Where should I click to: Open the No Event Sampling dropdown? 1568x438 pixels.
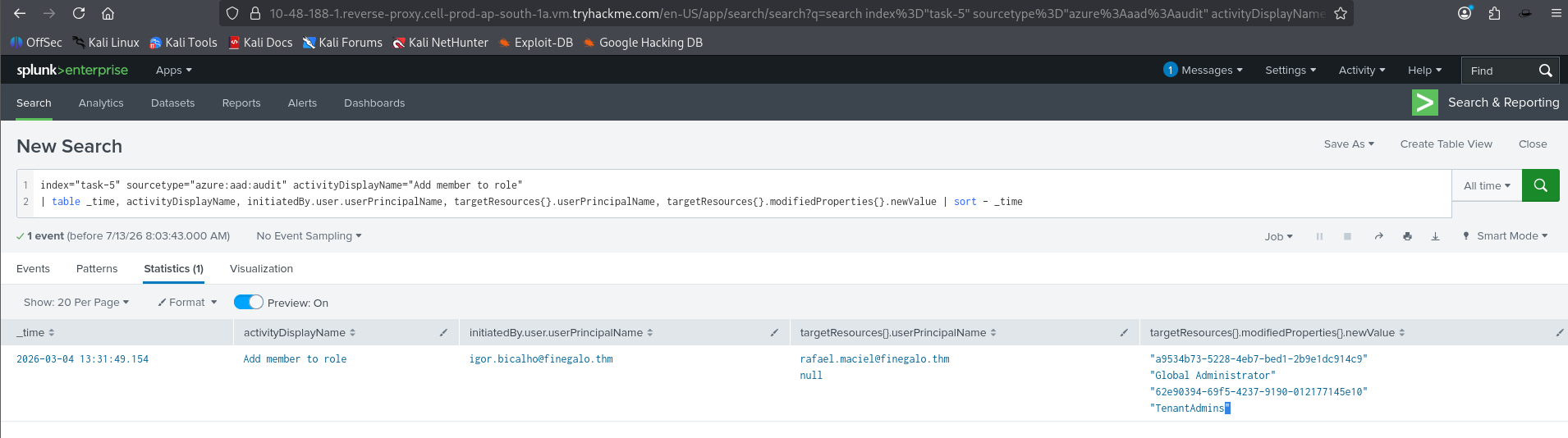coord(309,235)
